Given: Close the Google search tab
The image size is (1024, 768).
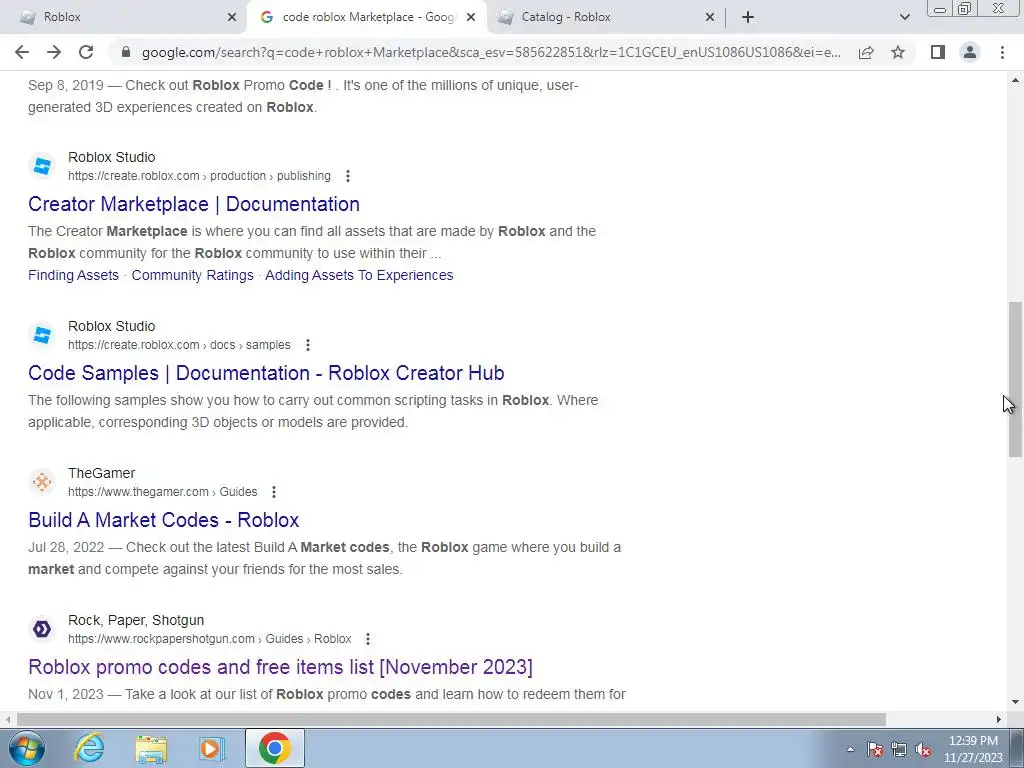Looking at the screenshot, I should click(x=471, y=17).
